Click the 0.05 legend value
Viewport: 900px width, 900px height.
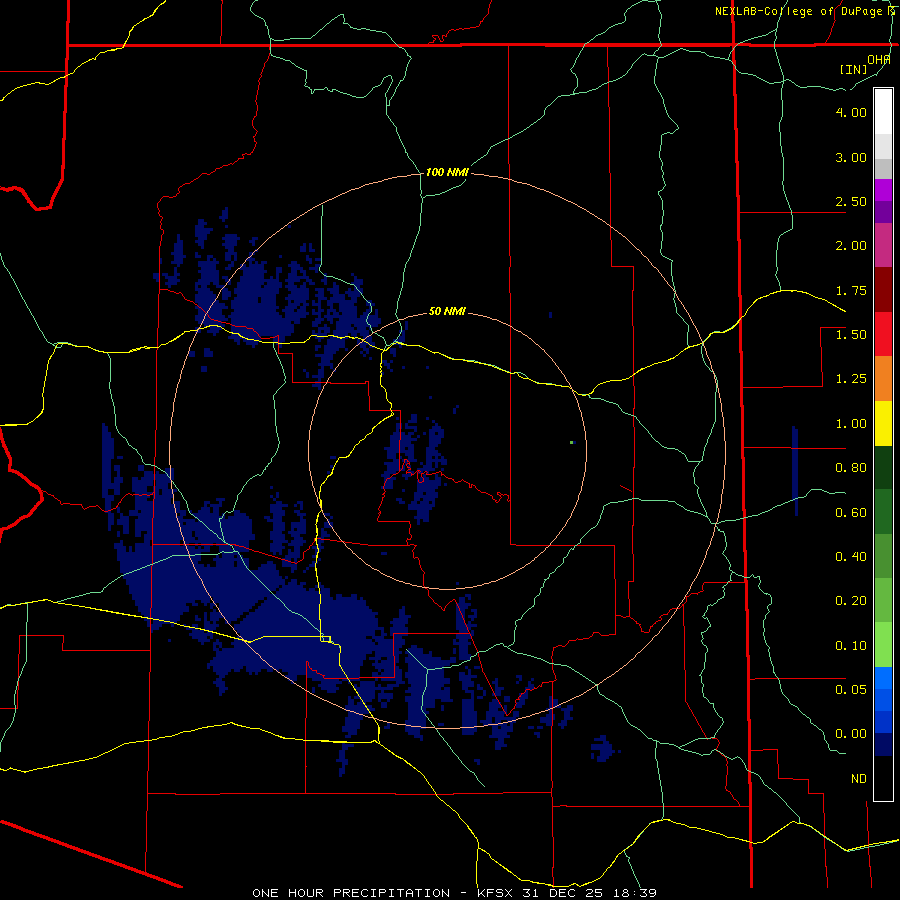coord(851,689)
